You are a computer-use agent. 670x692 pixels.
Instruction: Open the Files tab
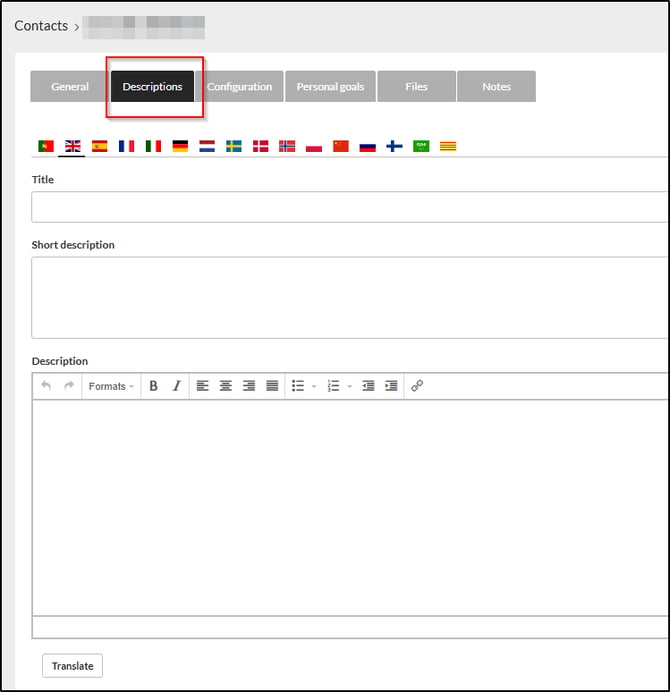[416, 87]
